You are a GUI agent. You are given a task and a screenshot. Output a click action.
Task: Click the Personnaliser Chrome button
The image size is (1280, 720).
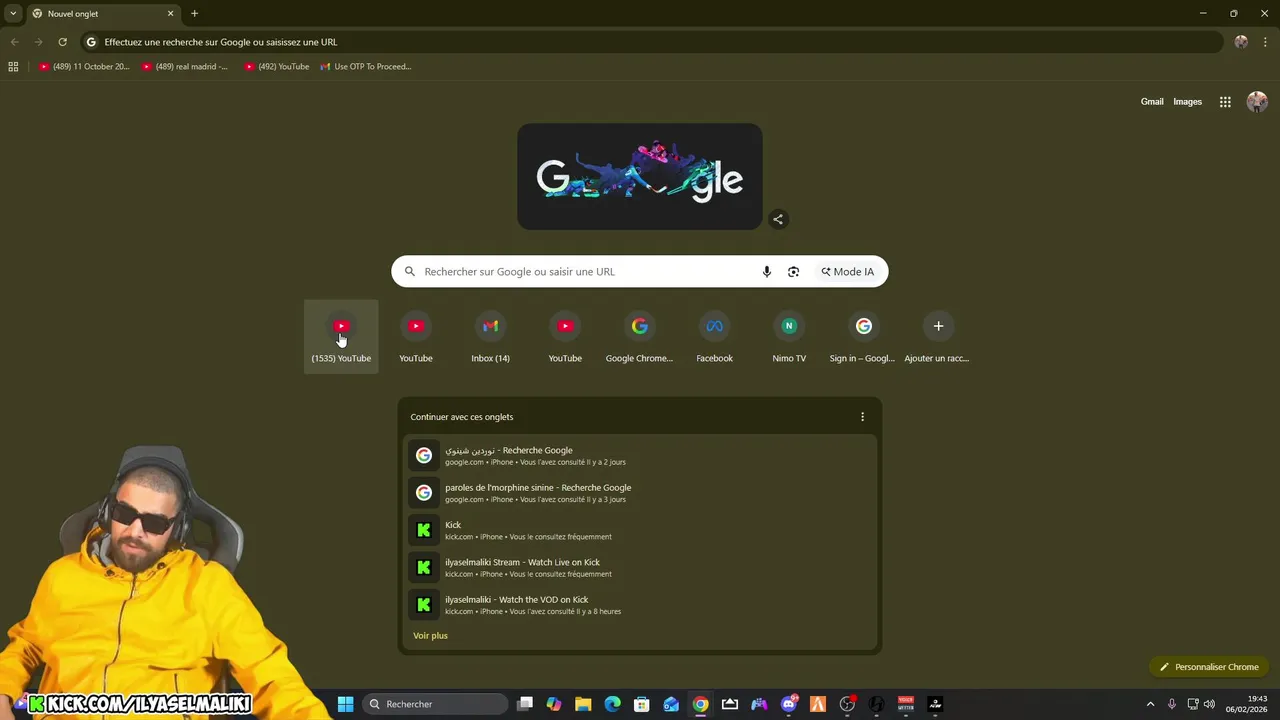(x=1208, y=667)
